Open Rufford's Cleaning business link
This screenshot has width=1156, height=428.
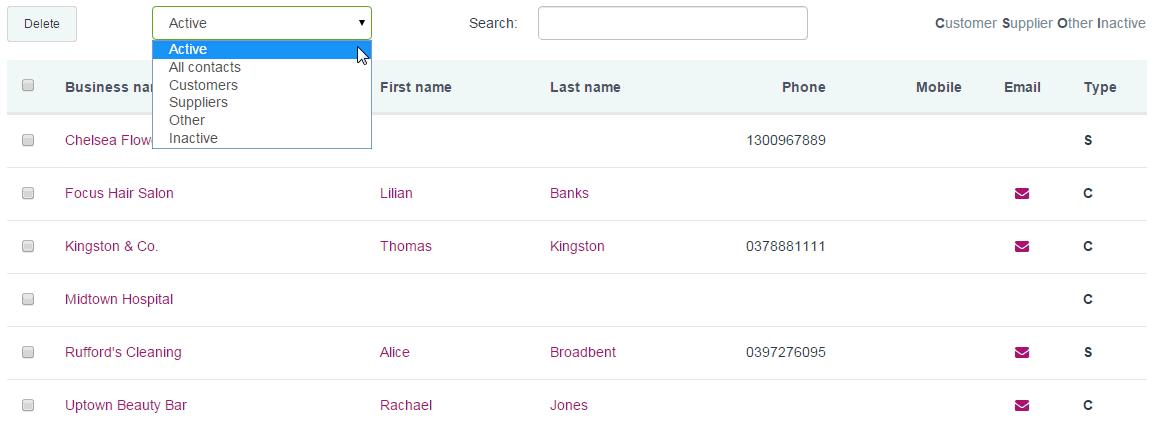[123, 352]
